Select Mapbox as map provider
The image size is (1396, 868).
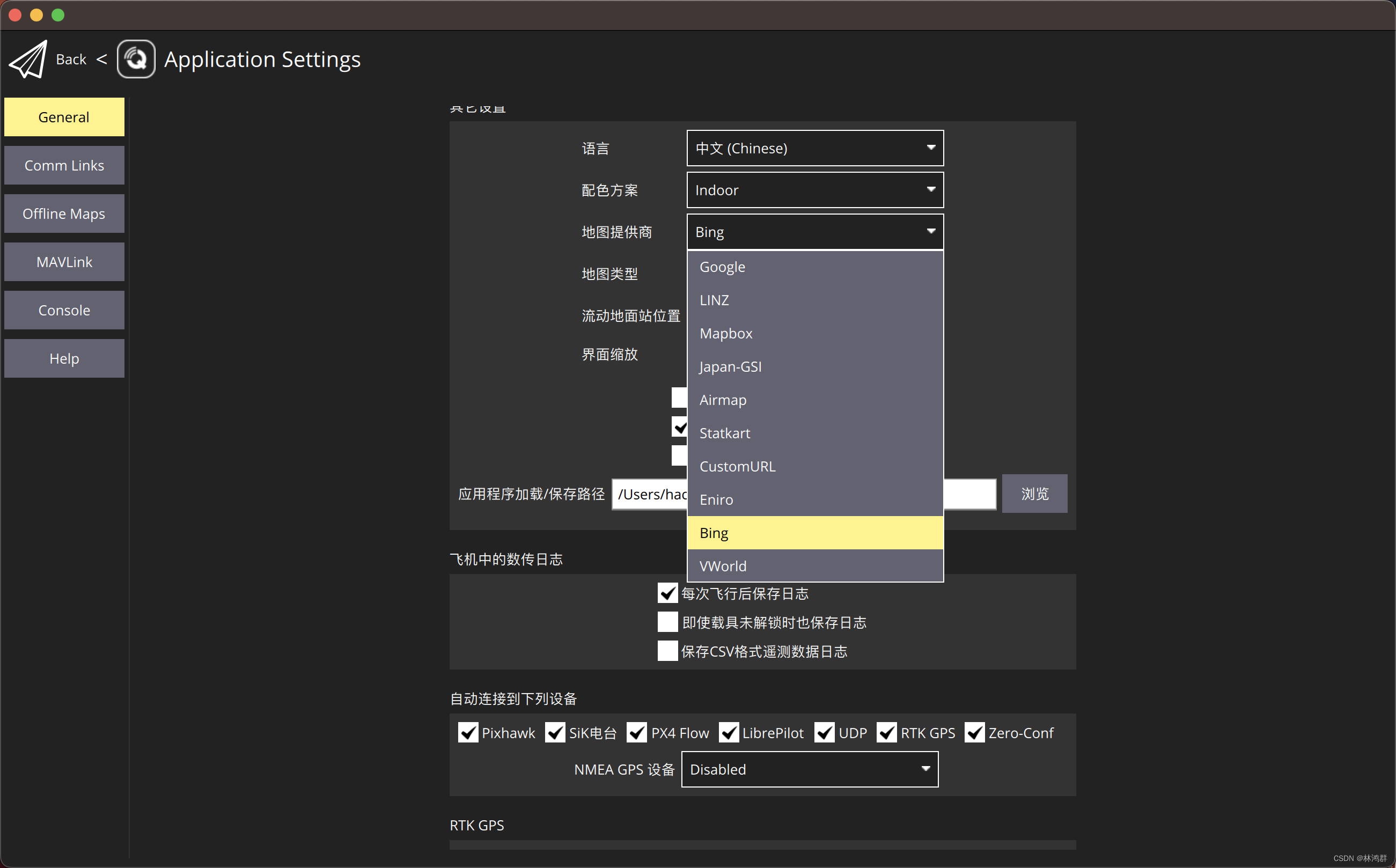[x=815, y=334]
